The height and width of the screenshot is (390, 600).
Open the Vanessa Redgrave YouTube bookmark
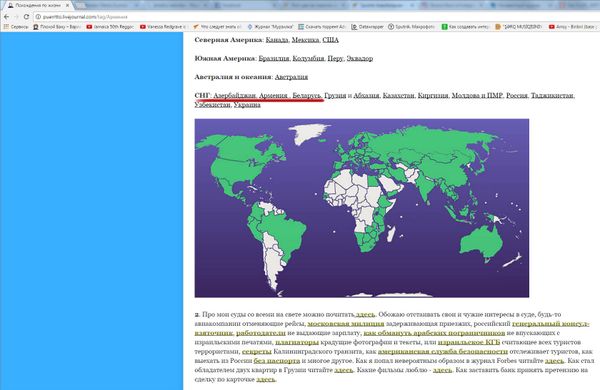coord(164,27)
